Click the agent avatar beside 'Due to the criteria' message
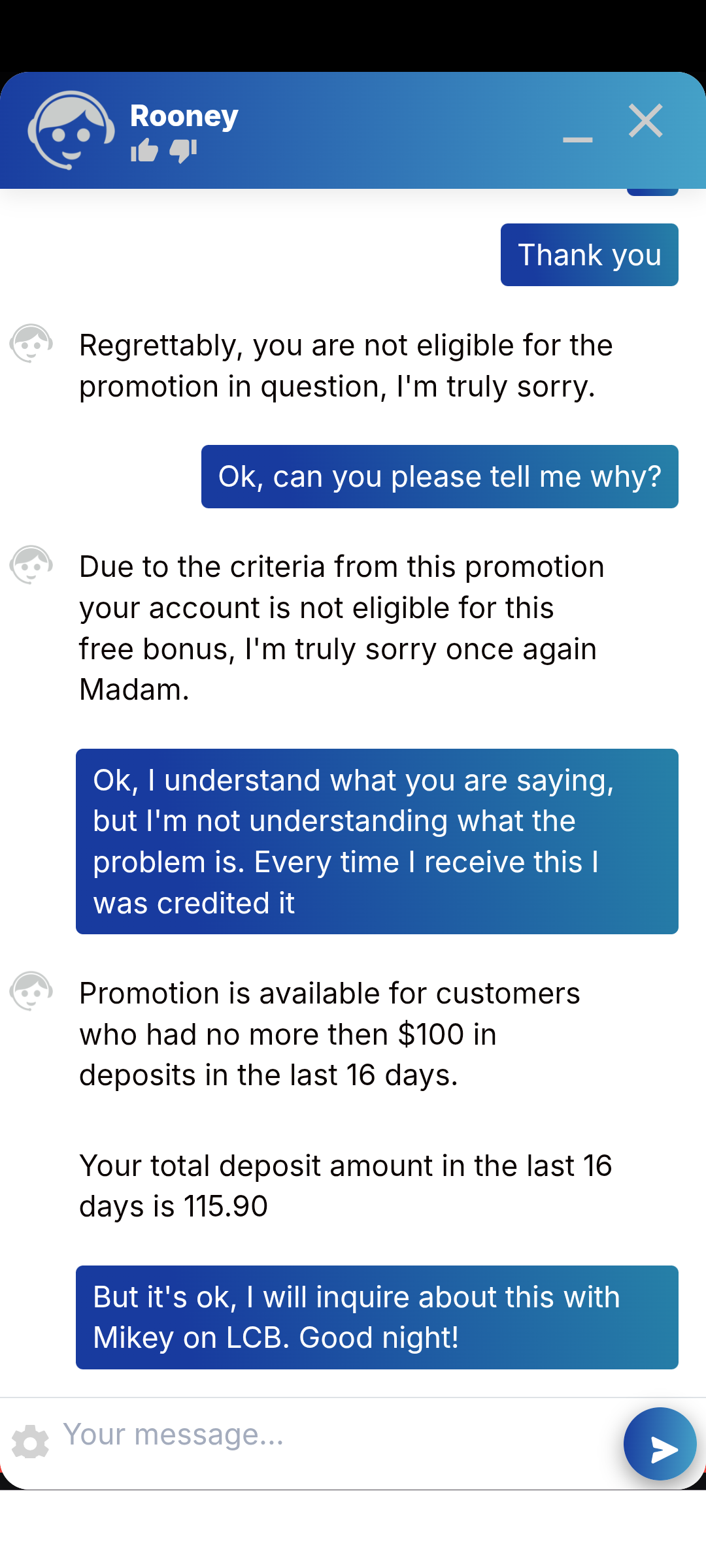Viewport: 706px width, 1568px height. [31, 565]
